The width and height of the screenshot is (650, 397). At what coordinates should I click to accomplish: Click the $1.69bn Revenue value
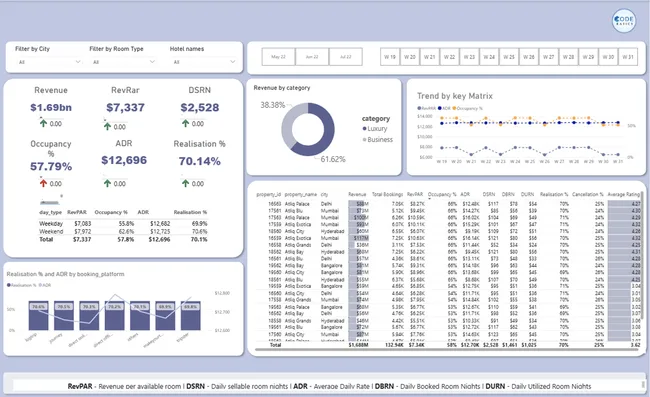click(x=51, y=107)
